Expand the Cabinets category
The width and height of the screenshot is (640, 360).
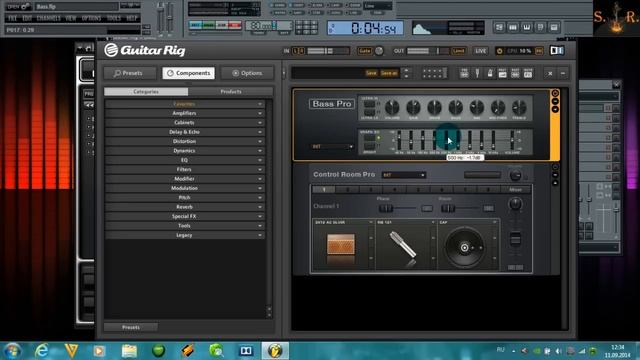point(184,122)
